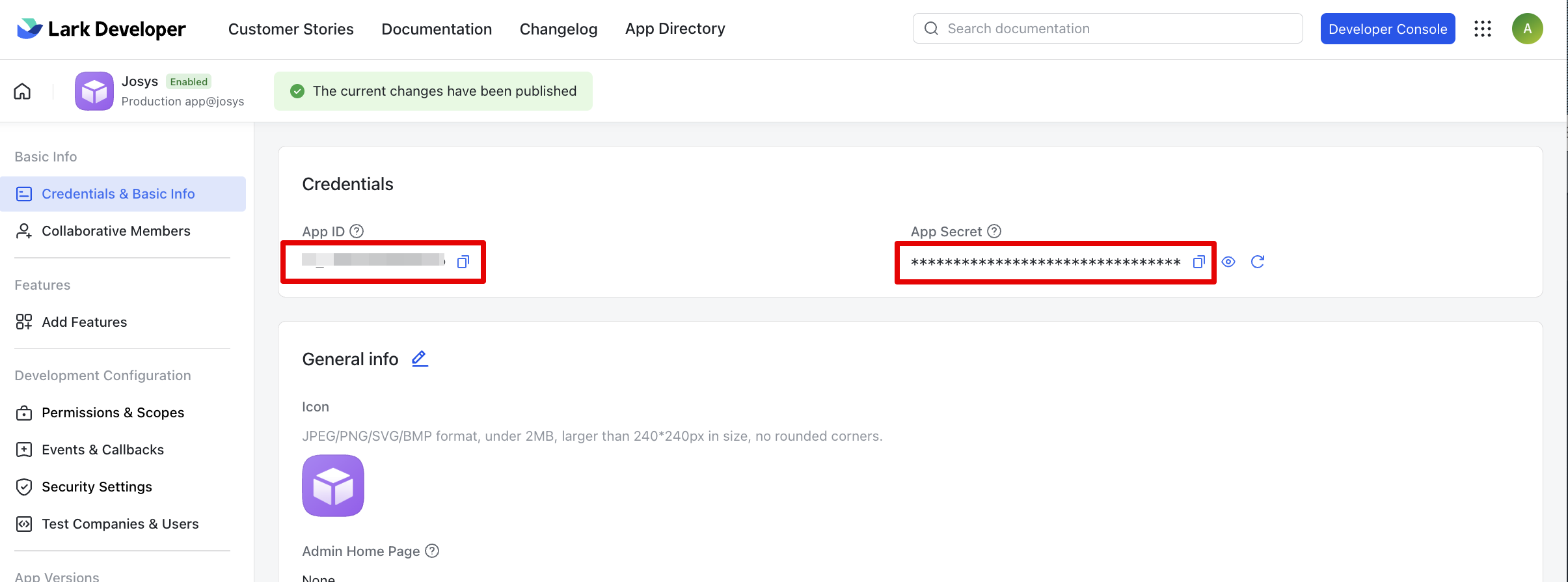This screenshot has width=1568, height=582.
Task: Reveal the App Secret with eye icon
Action: point(1228,262)
